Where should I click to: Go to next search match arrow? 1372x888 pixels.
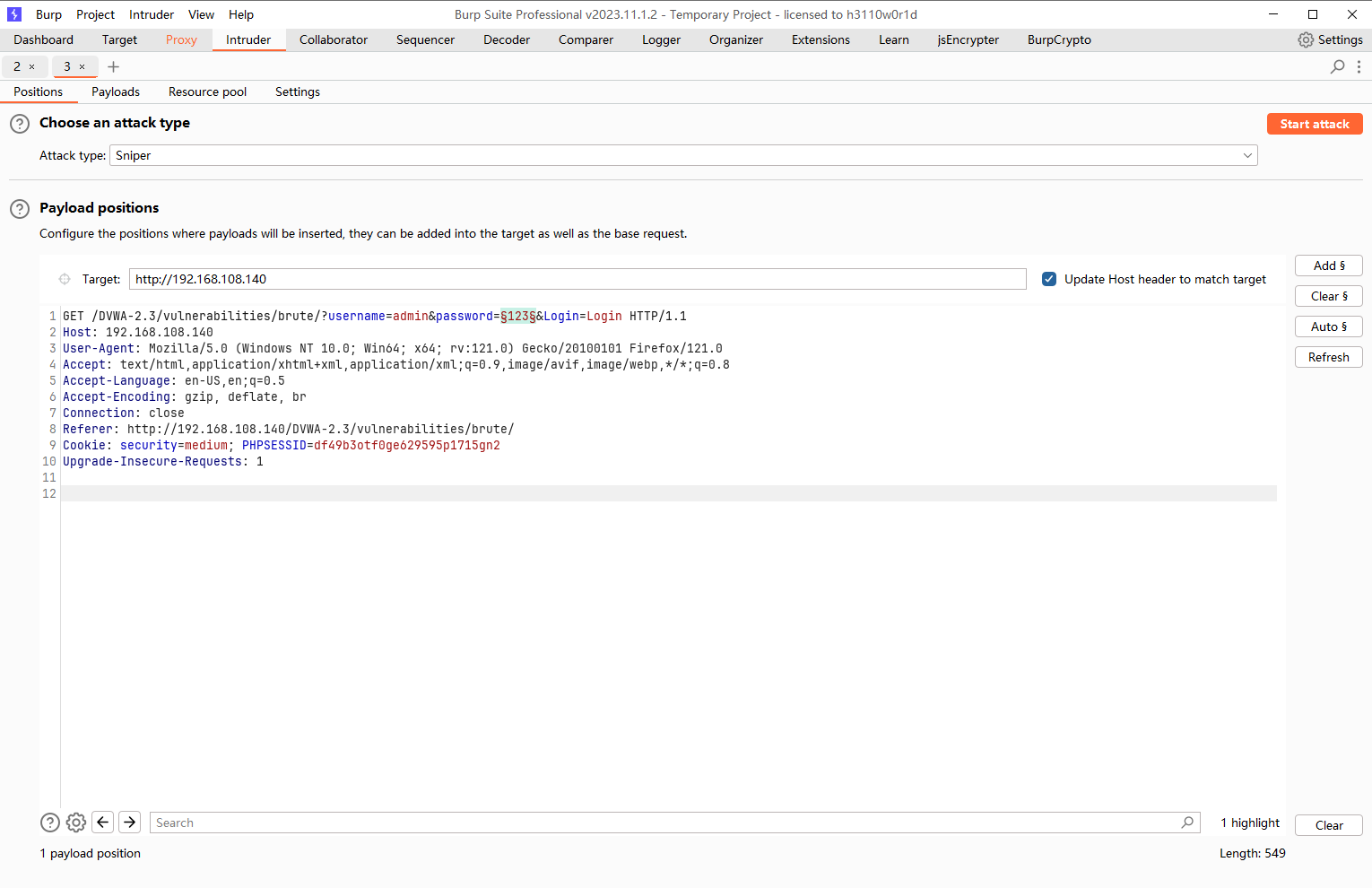pos(130,823)
